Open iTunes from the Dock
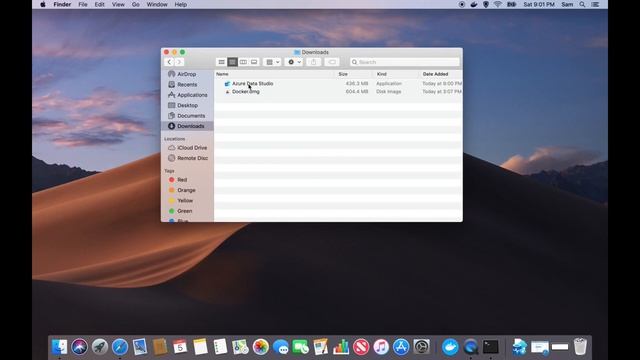This screenshot has height=360, width=640. point(381,347)
